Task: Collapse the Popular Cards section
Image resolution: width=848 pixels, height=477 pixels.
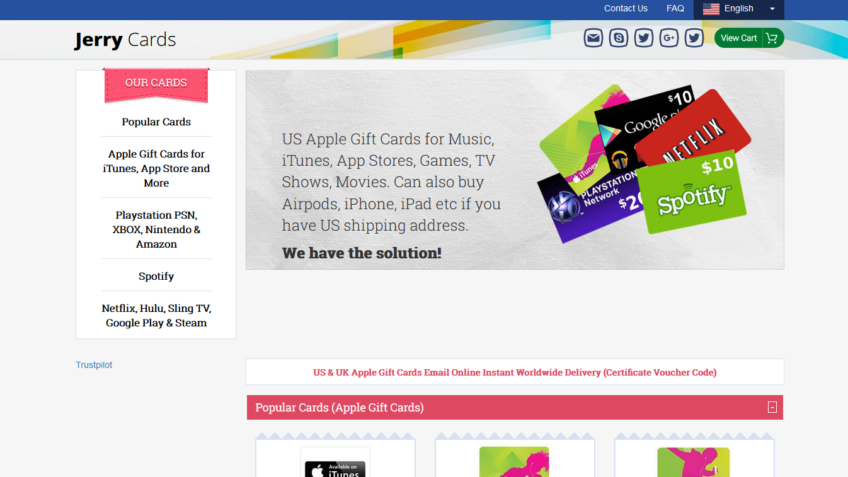Action: click(x=772, y=407)
